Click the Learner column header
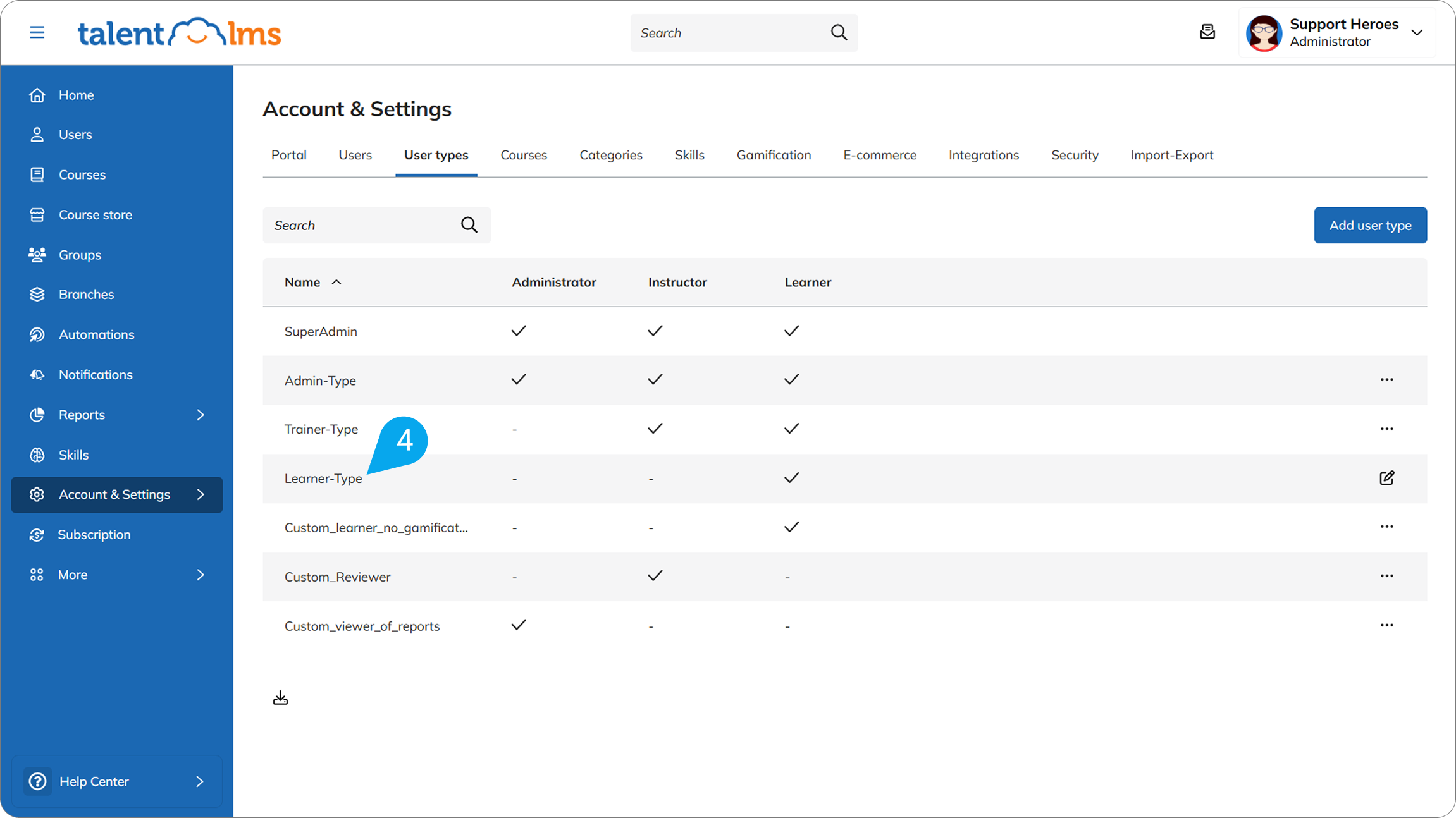Viewport: 1456px width, 818px height. pos(808,283)
